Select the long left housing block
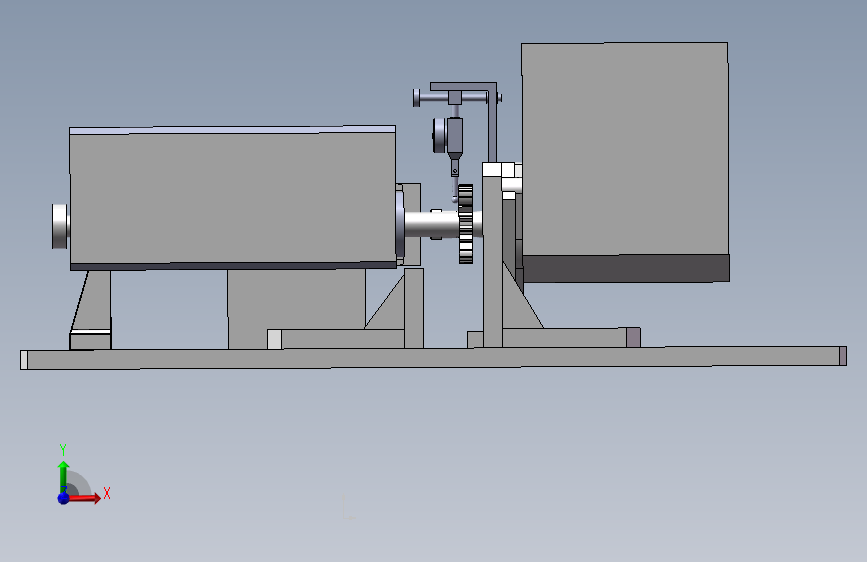The width and height of the screenshot is (867, 562). [x=232, y=197]
